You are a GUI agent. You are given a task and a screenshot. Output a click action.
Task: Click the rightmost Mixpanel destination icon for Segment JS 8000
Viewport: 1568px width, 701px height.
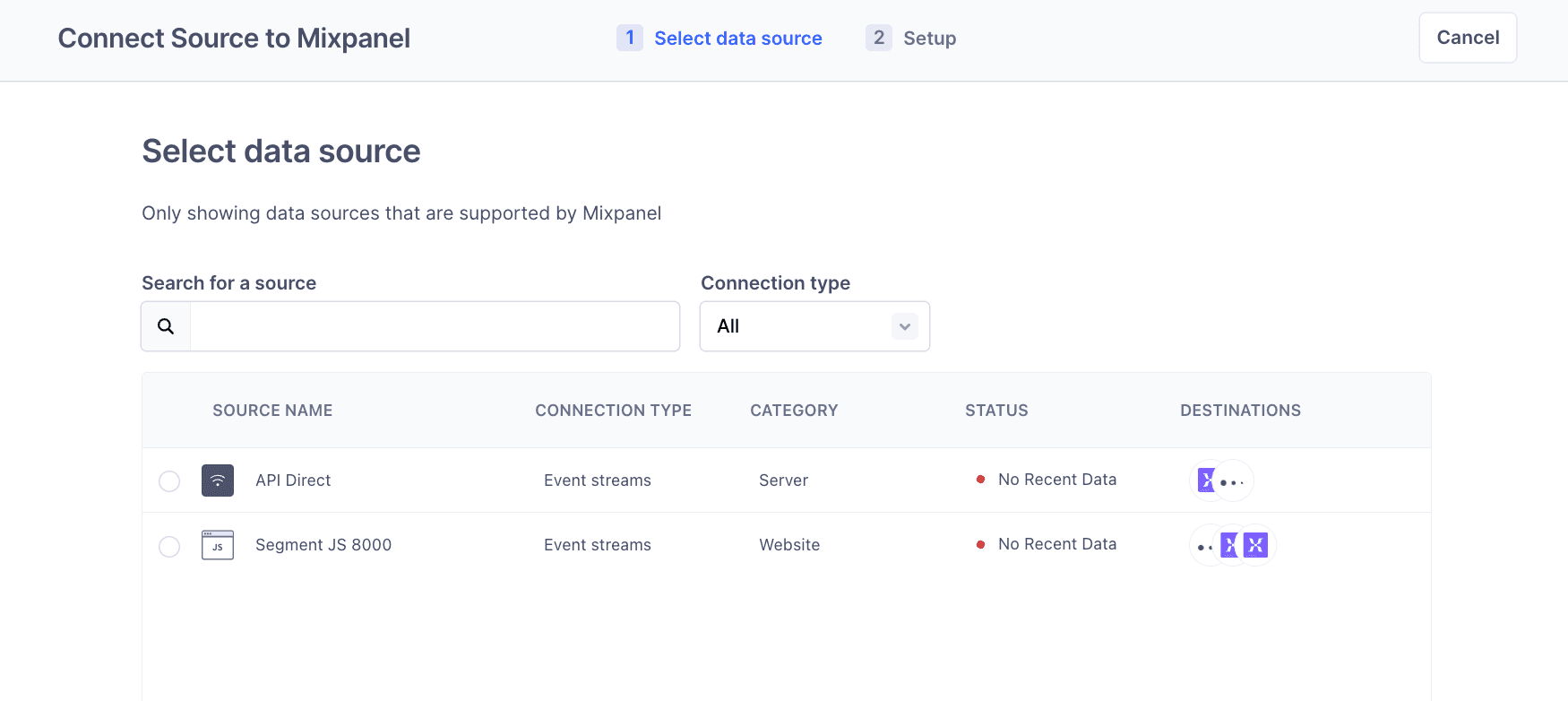tap(1256, 545)
